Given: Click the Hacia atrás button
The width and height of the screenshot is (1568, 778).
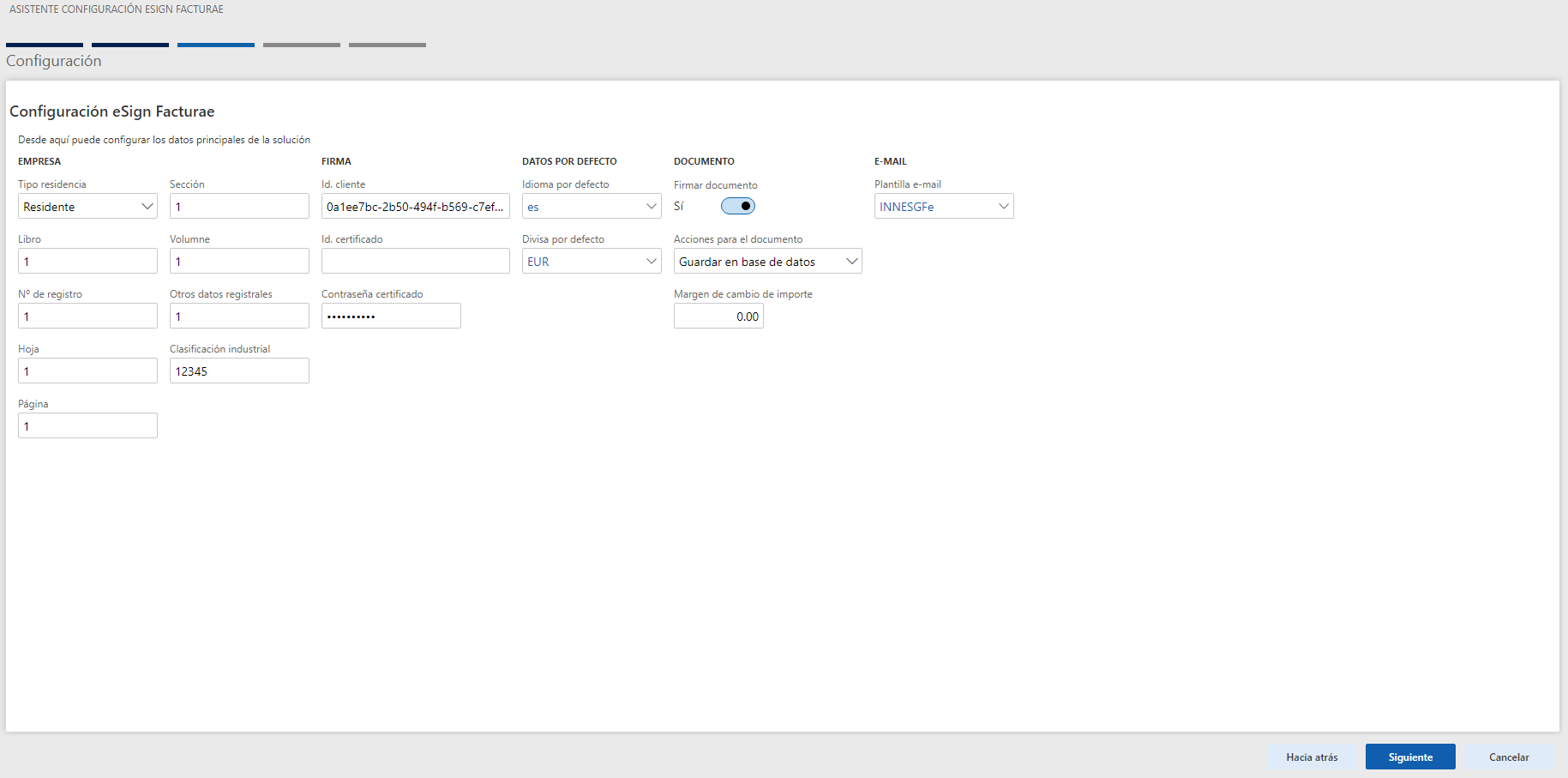Looking at the screenshot, I should tap(1312, 757).
